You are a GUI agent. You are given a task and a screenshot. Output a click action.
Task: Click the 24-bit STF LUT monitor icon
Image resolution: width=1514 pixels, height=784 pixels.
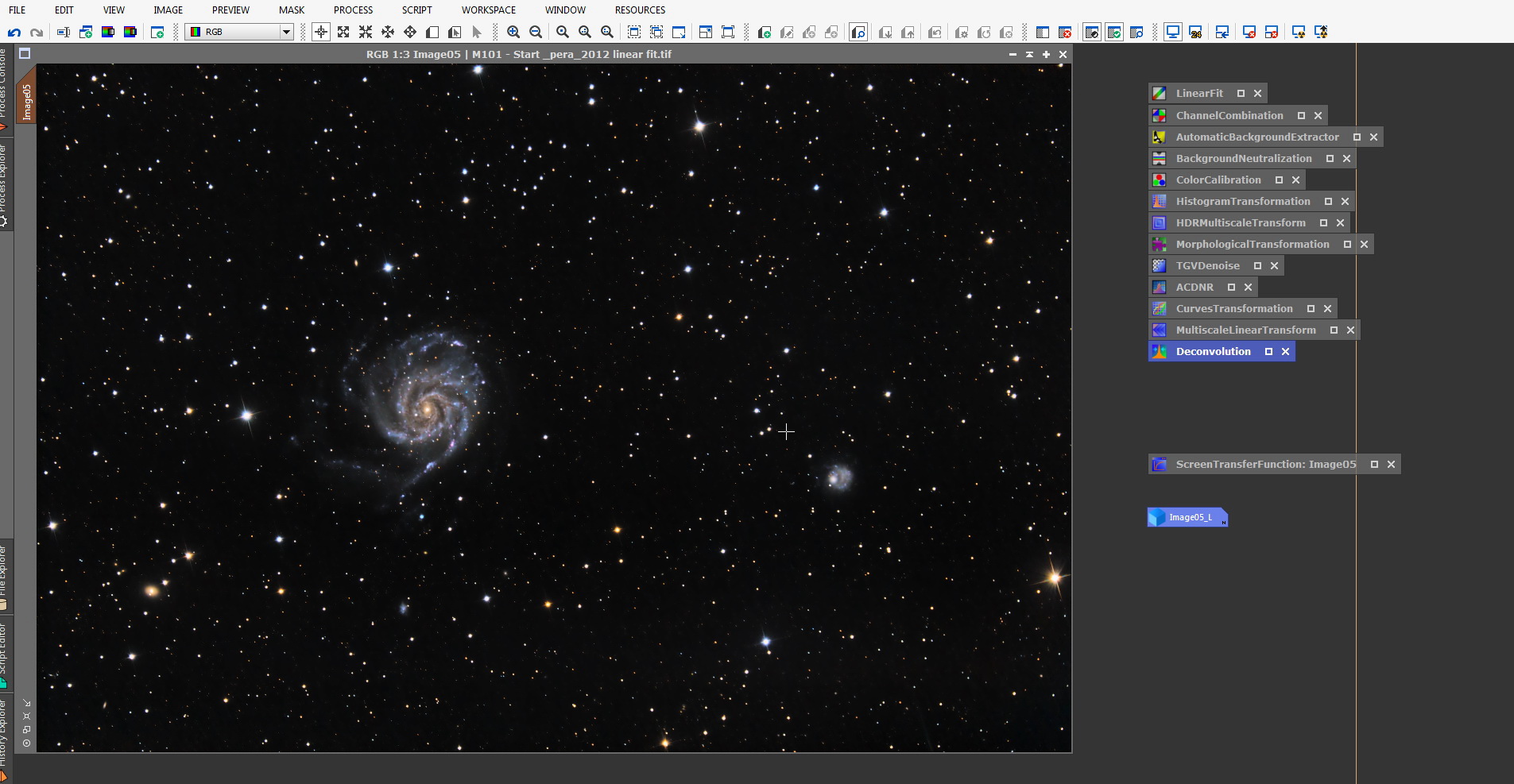pos(1195,32)
